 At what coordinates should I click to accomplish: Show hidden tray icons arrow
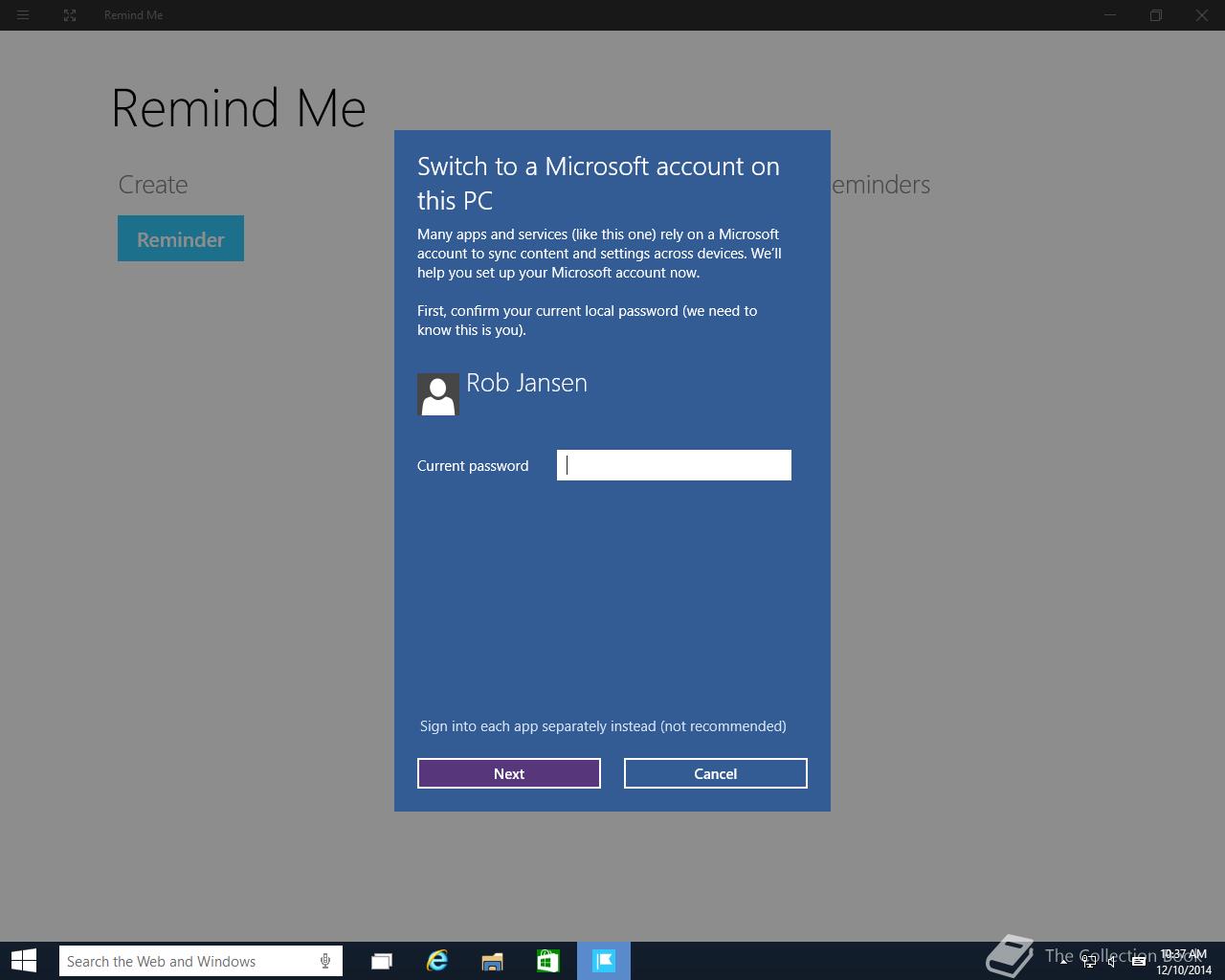coord(1063,962)
